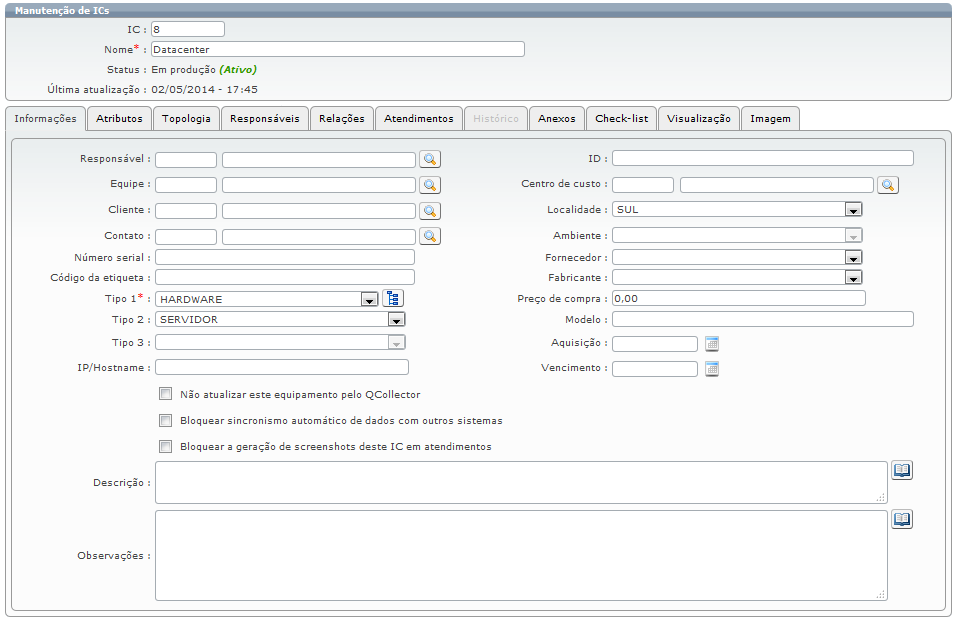The image size is (955, 621).
Task: Open the Topologia tab
Action: pyautogui.click(x=186, y=119)
